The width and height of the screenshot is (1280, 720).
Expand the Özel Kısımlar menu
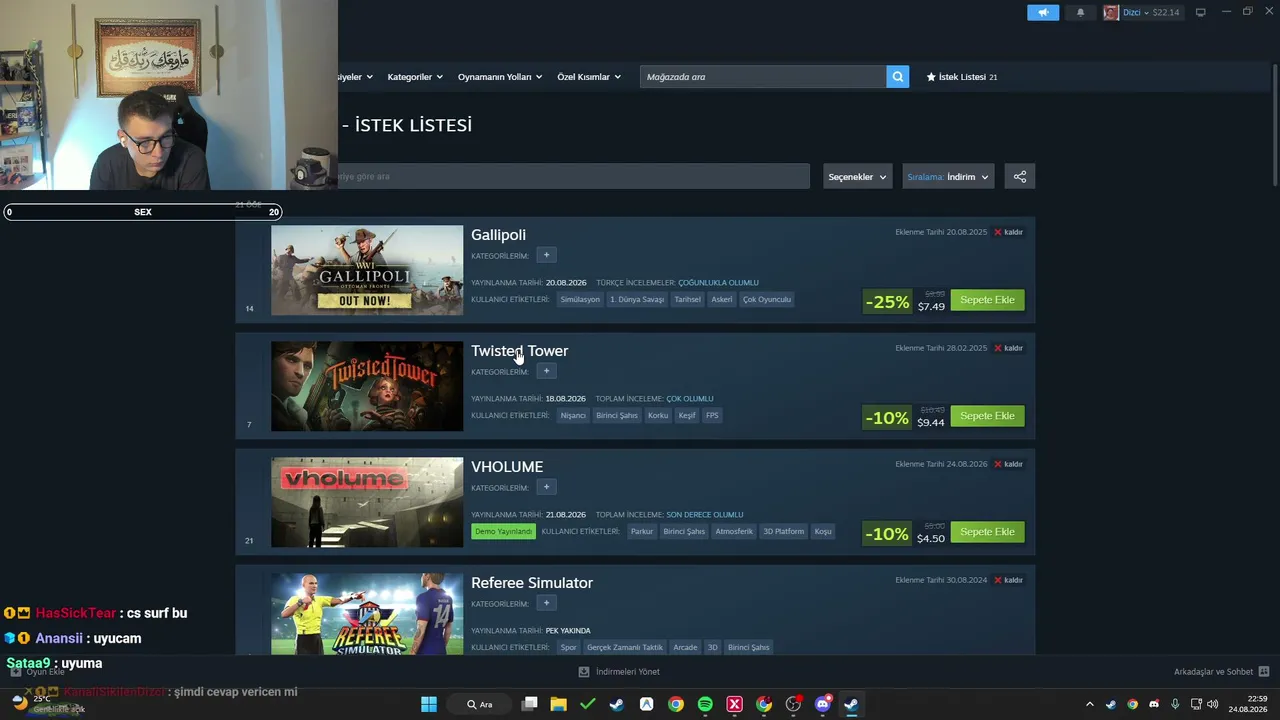point(589,77)
